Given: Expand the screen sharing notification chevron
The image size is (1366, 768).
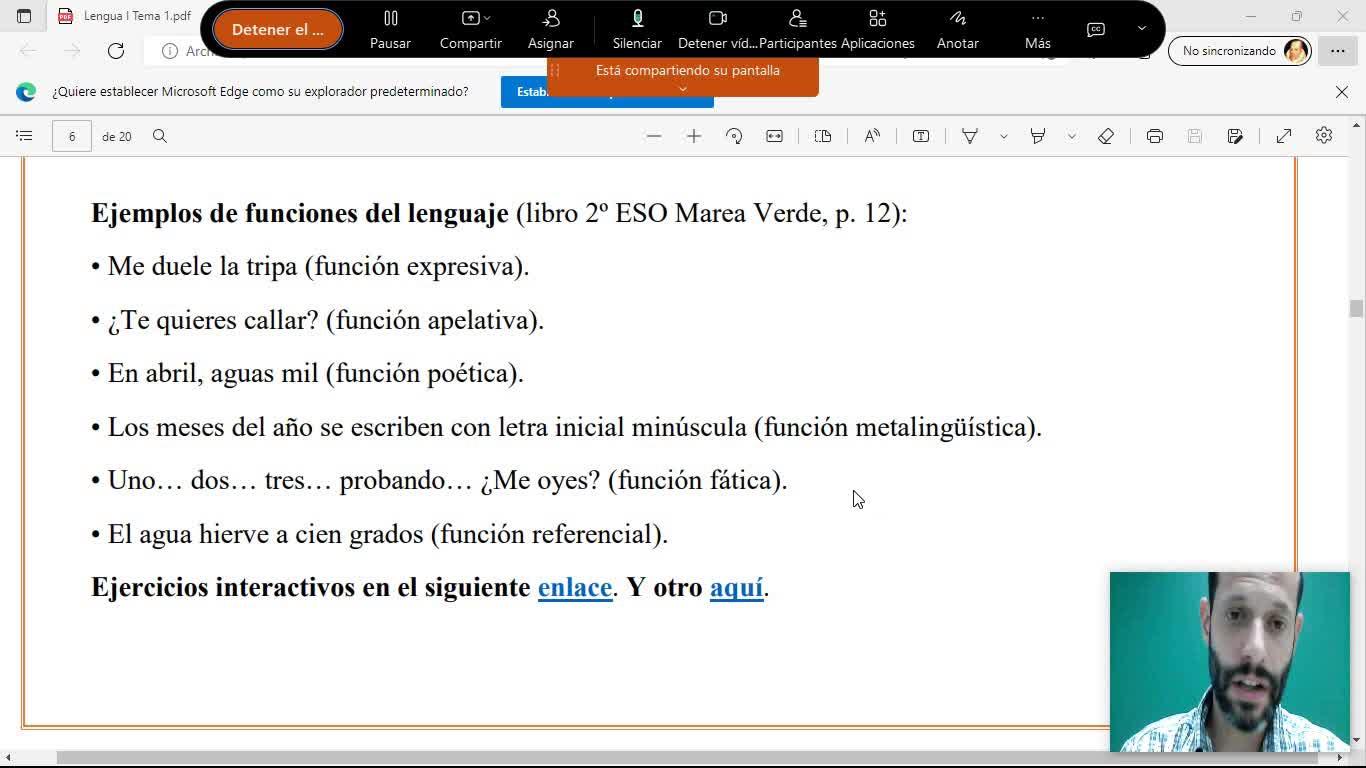Looking at the screenshot, I should coord(683,89).
